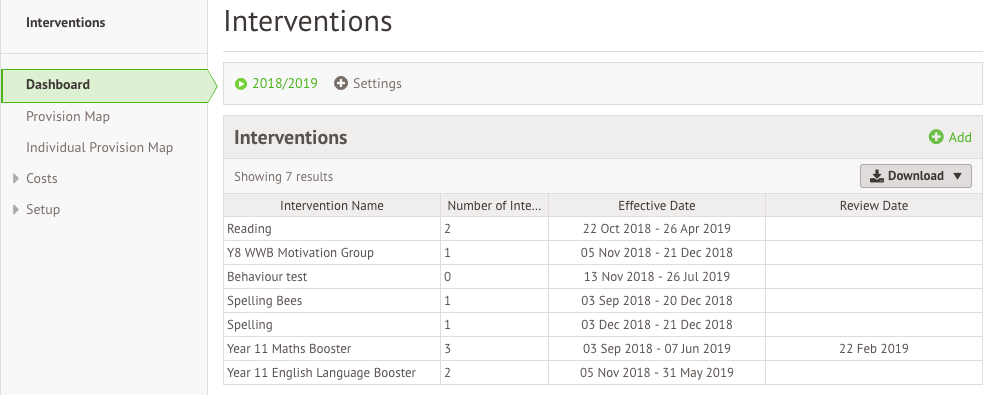Viewport: 992px width, 395px height.
Task: Click the Number of Interventions column header
Action: 495,206
